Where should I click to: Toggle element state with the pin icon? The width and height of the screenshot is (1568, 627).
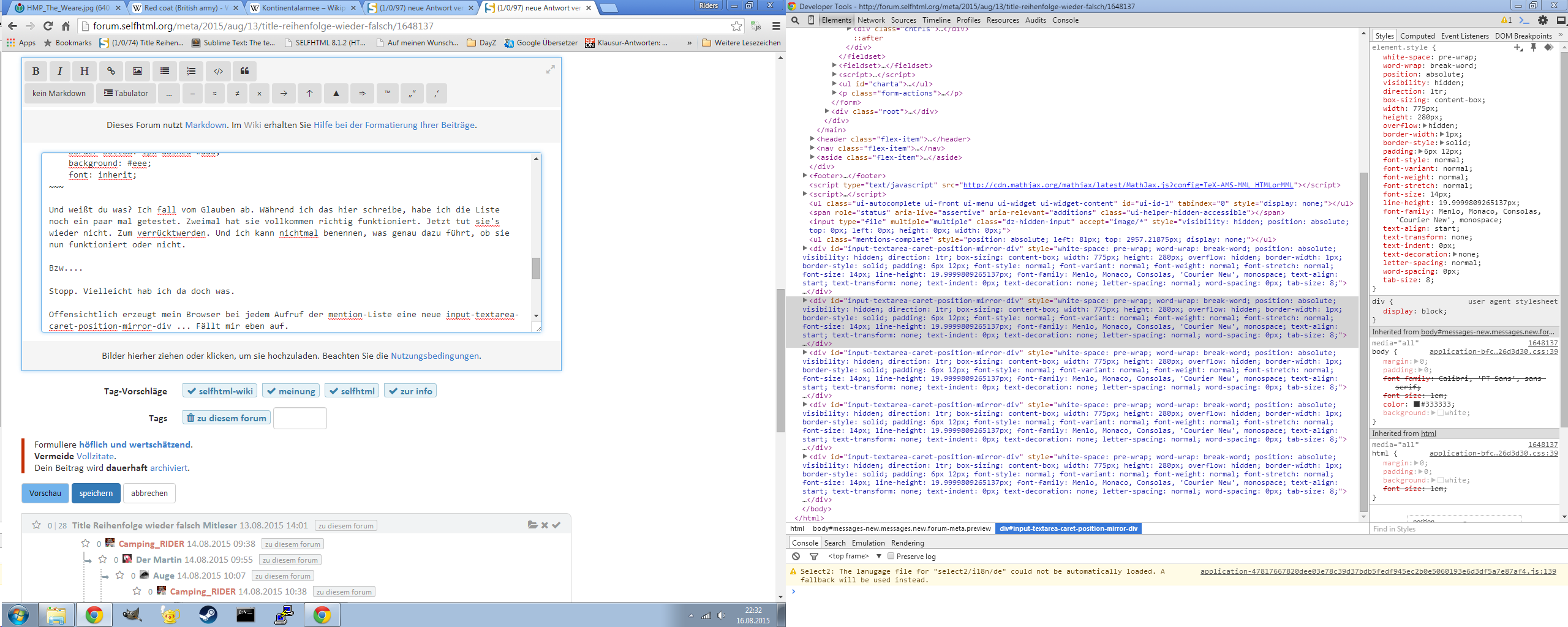[x=1533, y=47]
